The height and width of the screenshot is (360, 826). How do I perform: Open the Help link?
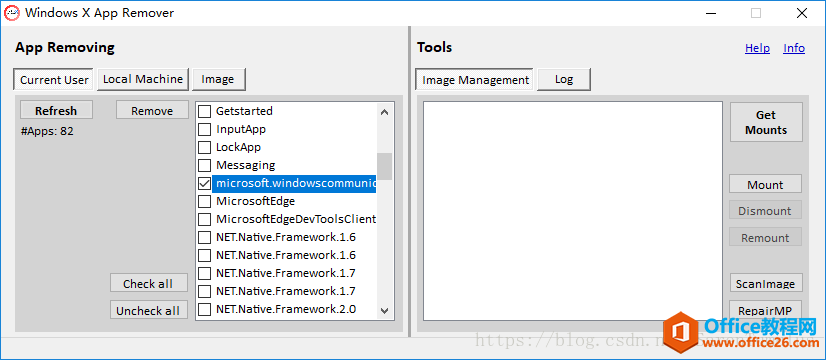coord(758,48)
